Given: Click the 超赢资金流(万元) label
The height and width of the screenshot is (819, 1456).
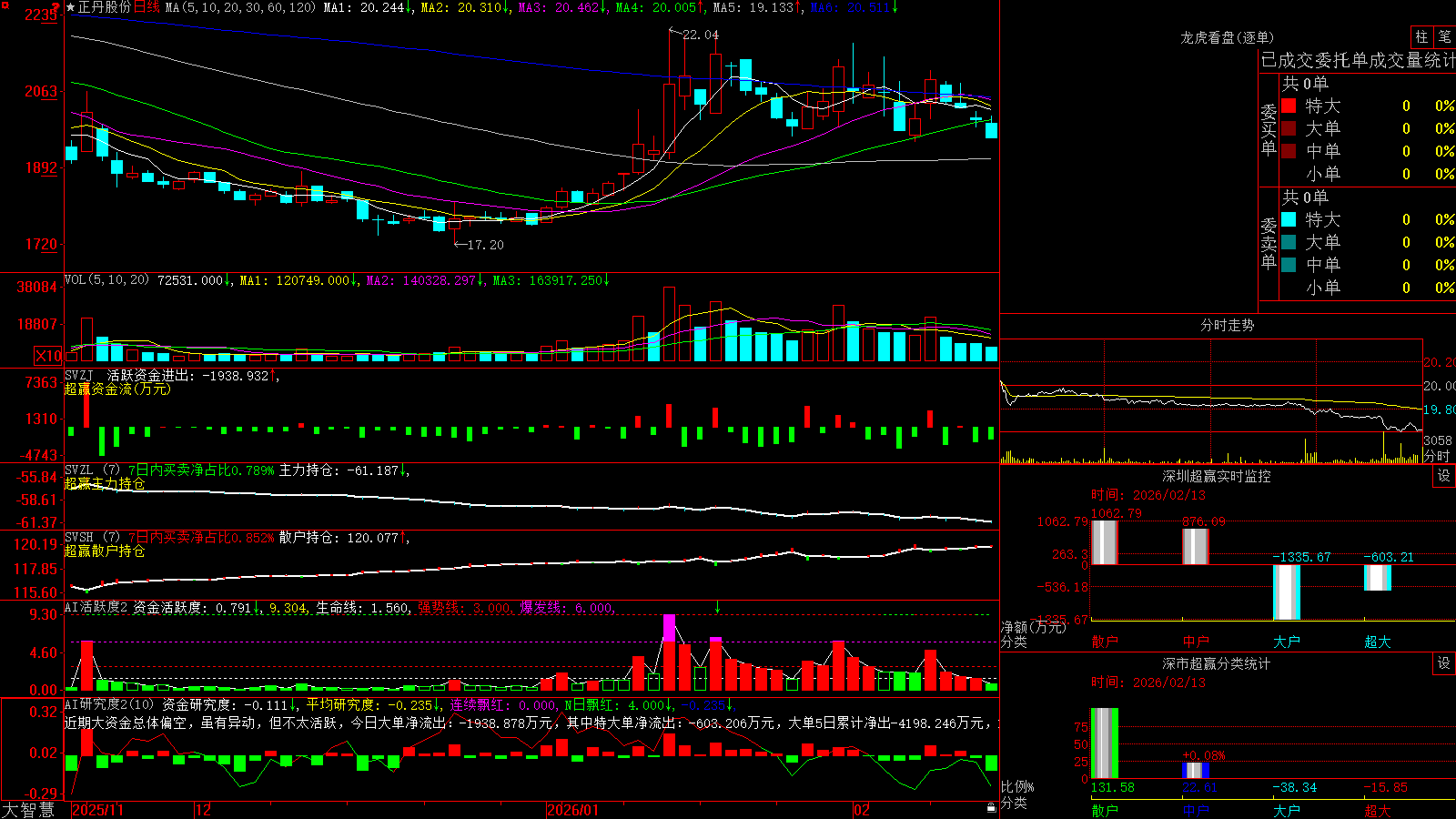Looking at the screenshot, I should coord(117,389).
